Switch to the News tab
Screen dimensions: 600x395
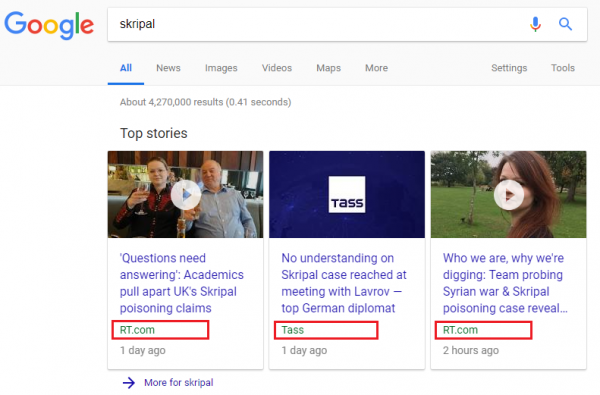168,68
